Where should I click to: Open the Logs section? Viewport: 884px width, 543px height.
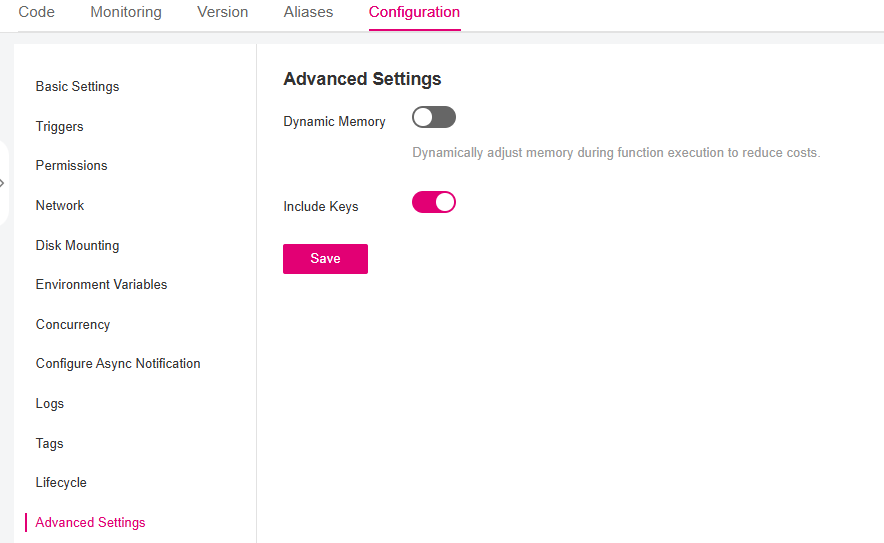[x=50, y=404]
